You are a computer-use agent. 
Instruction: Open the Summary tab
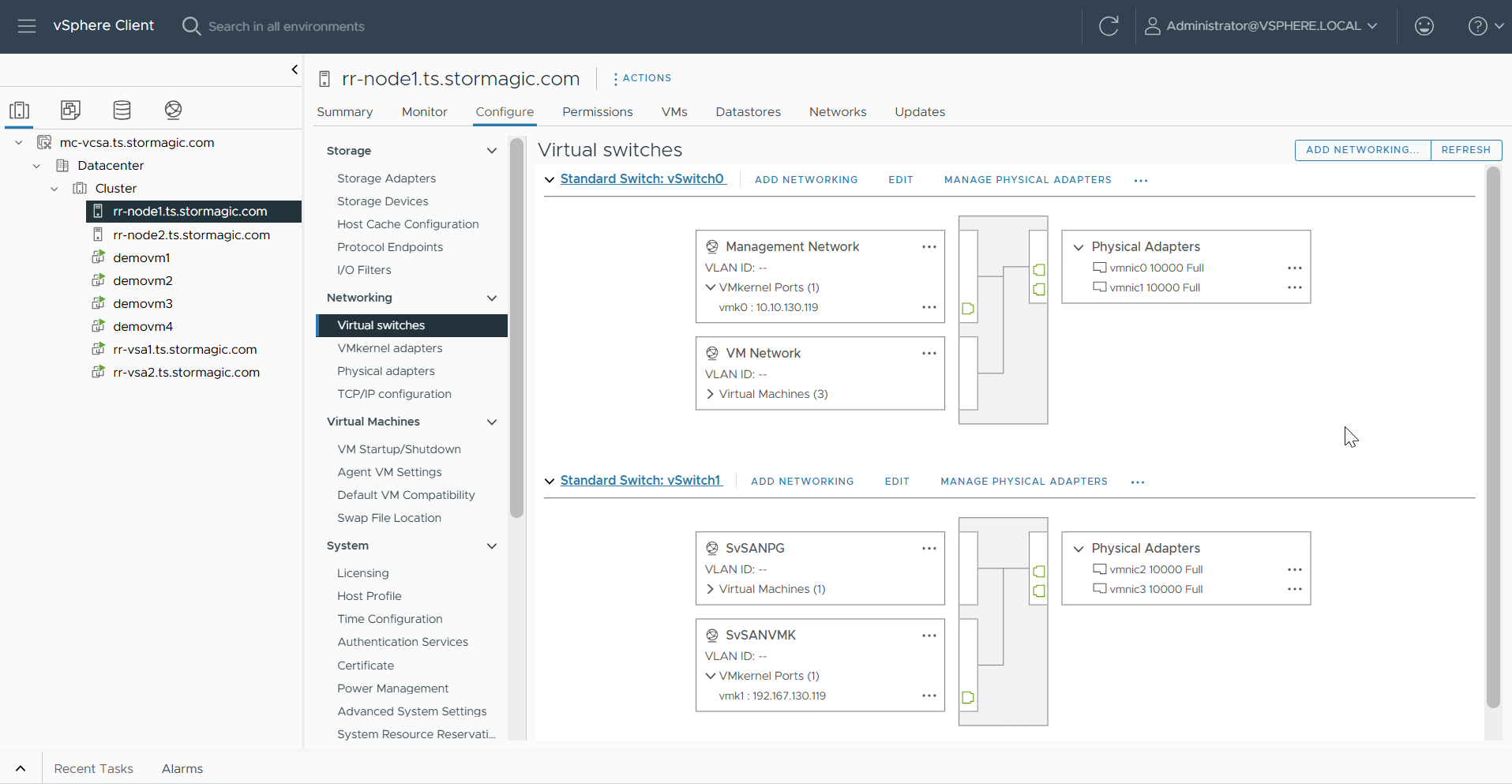[345, 112]
